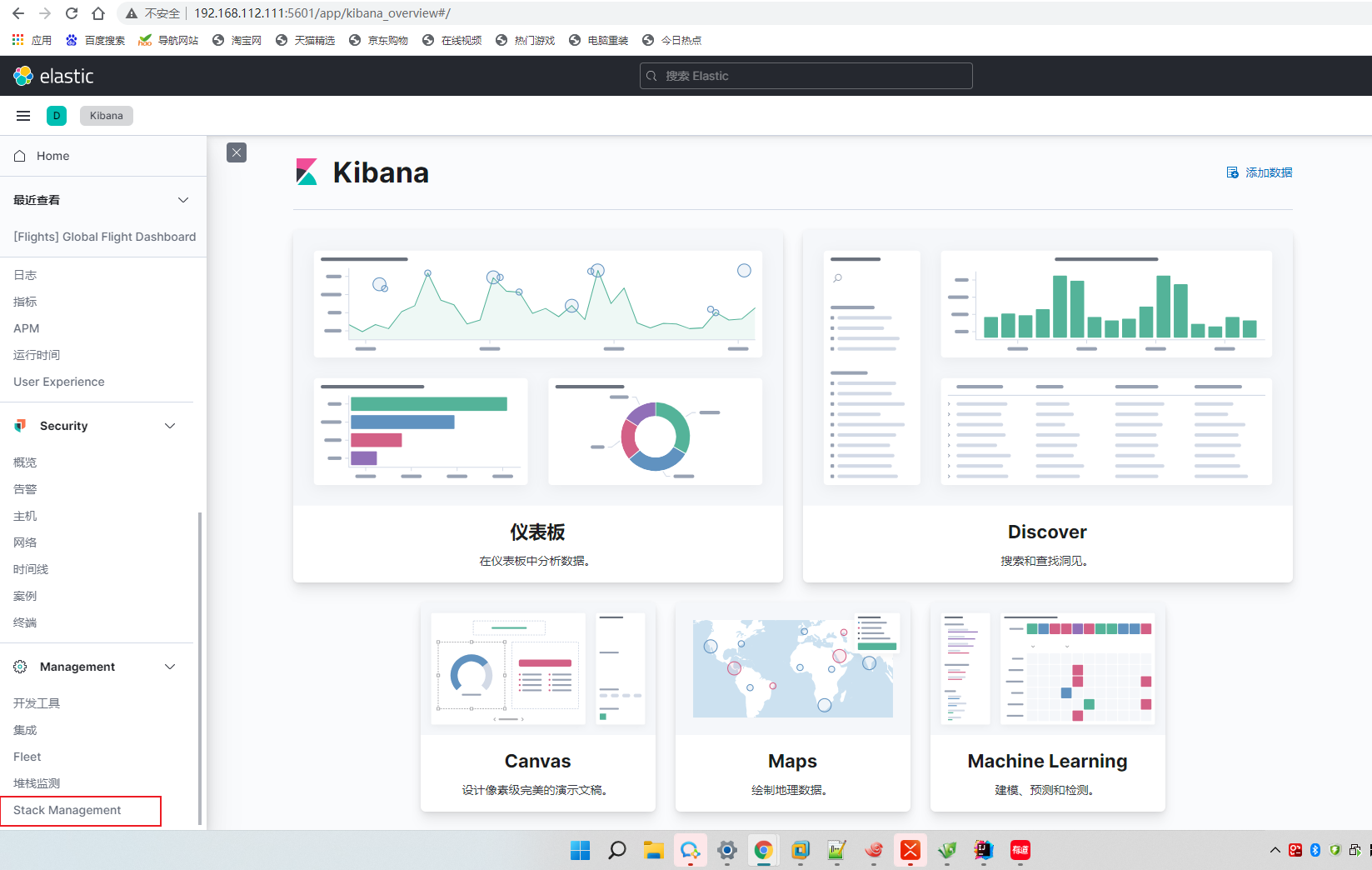Reload the page with refresh icon
The width and height of the screenshot is (1372, 870).
coord(72,13)
